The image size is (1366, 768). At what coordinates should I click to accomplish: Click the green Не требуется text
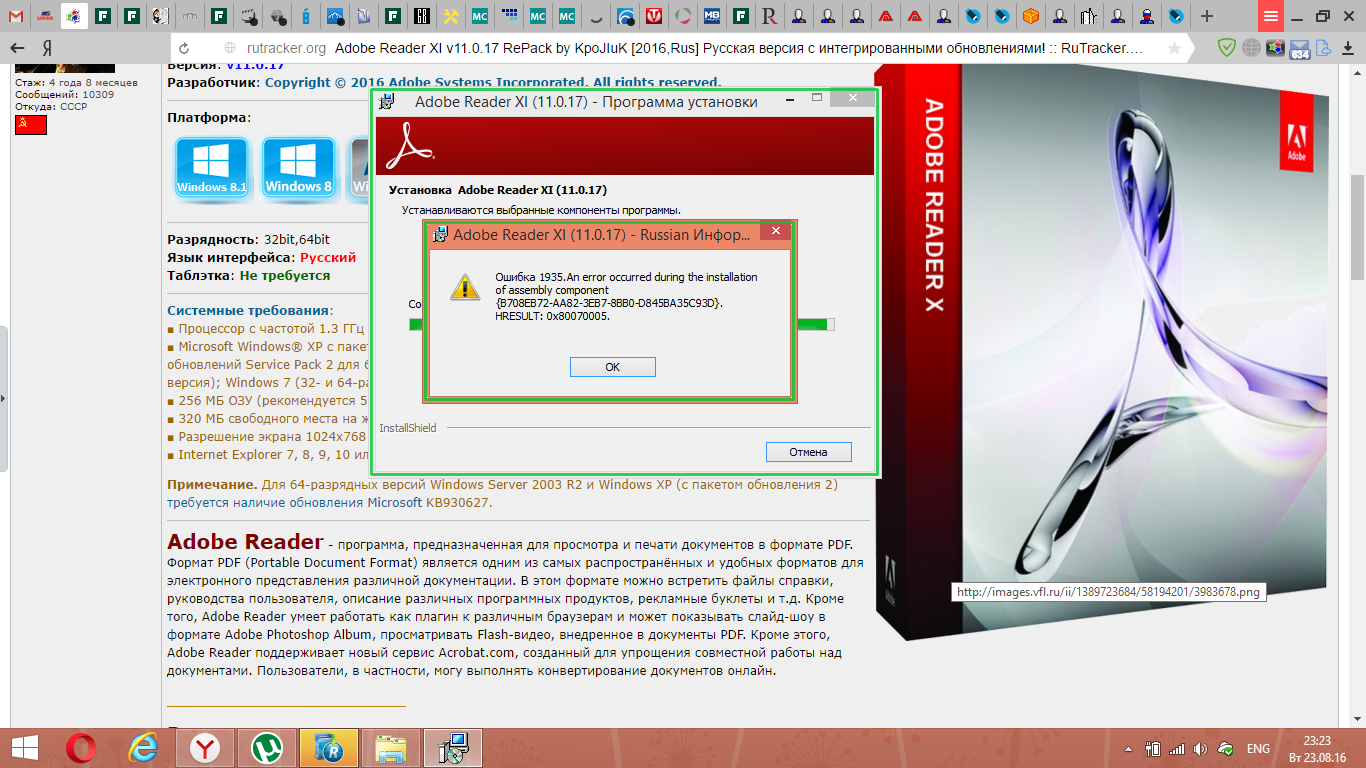coord(285,275)
